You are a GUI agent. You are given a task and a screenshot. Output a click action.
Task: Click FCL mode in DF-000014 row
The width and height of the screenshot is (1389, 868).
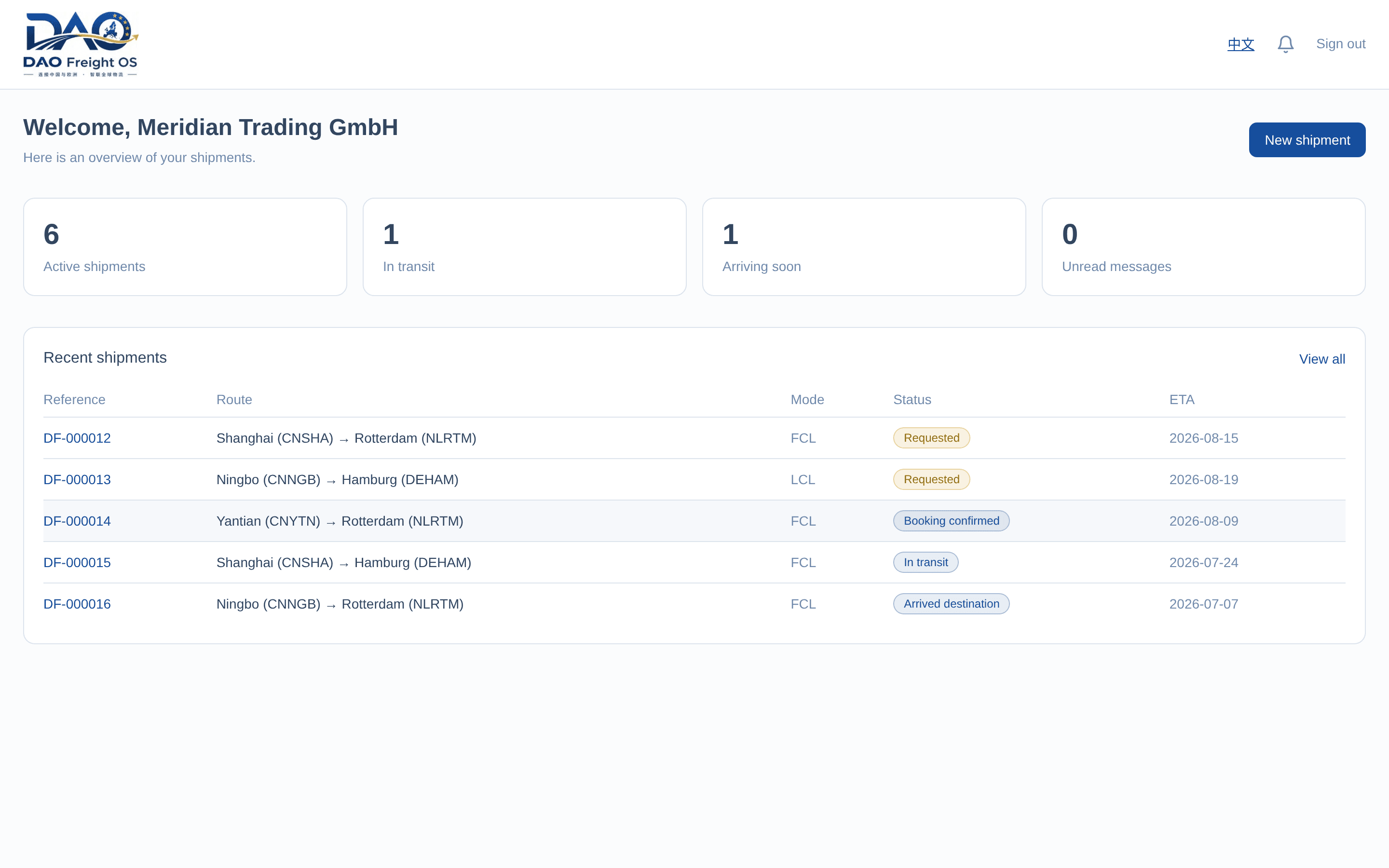point(803,521)
